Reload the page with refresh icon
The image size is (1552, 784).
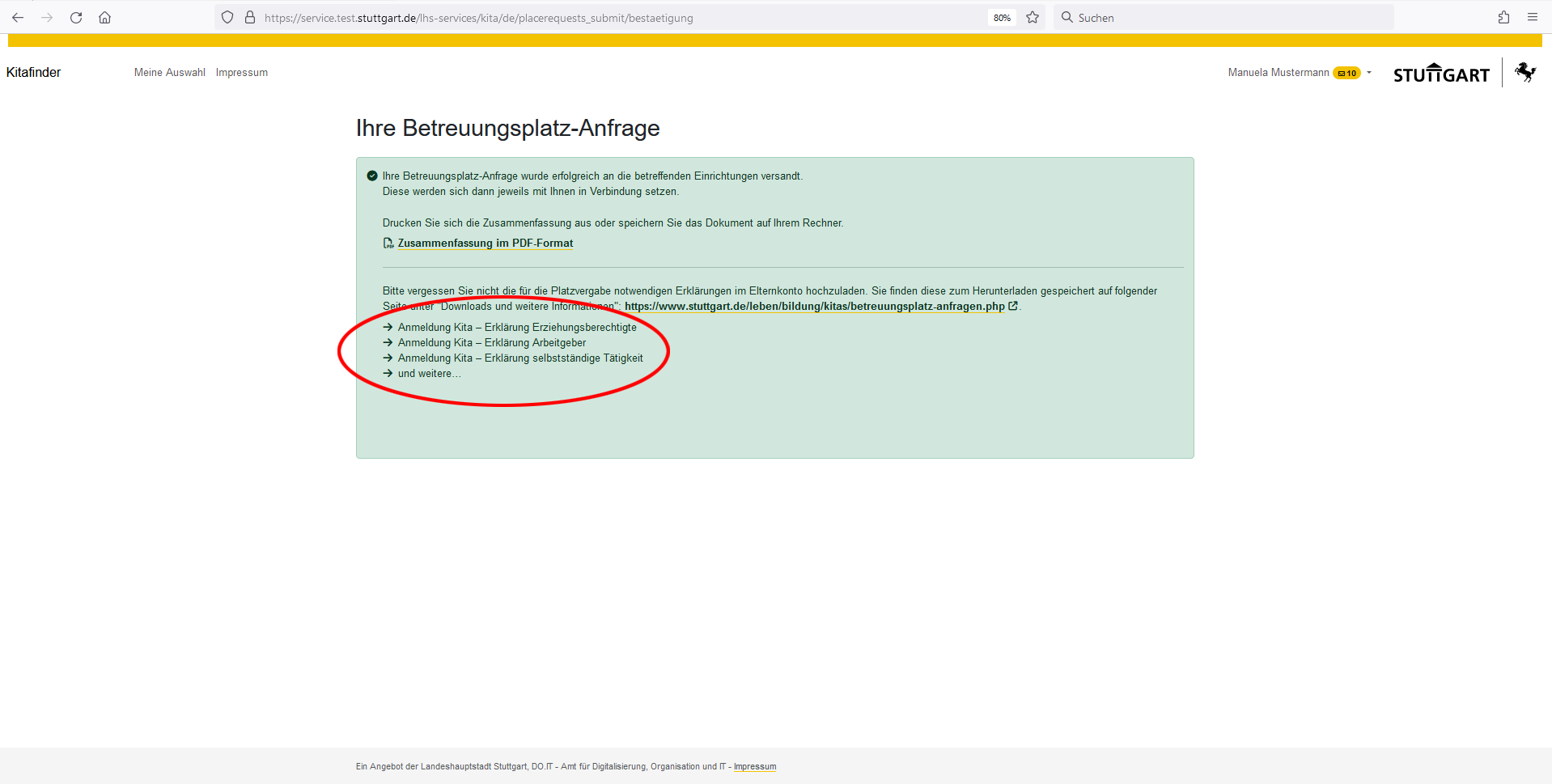tap(76, 18)
